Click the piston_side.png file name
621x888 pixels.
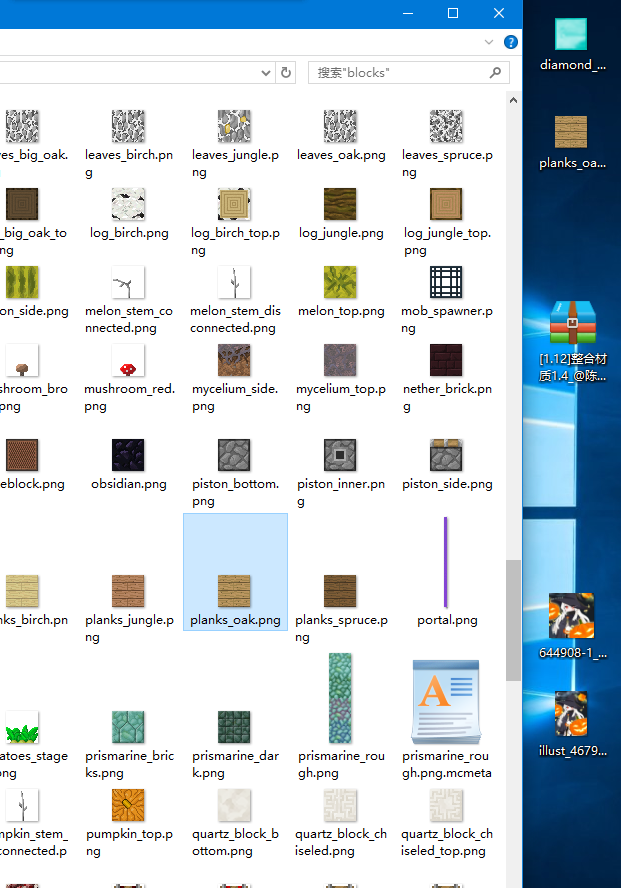tap(447, 484)
